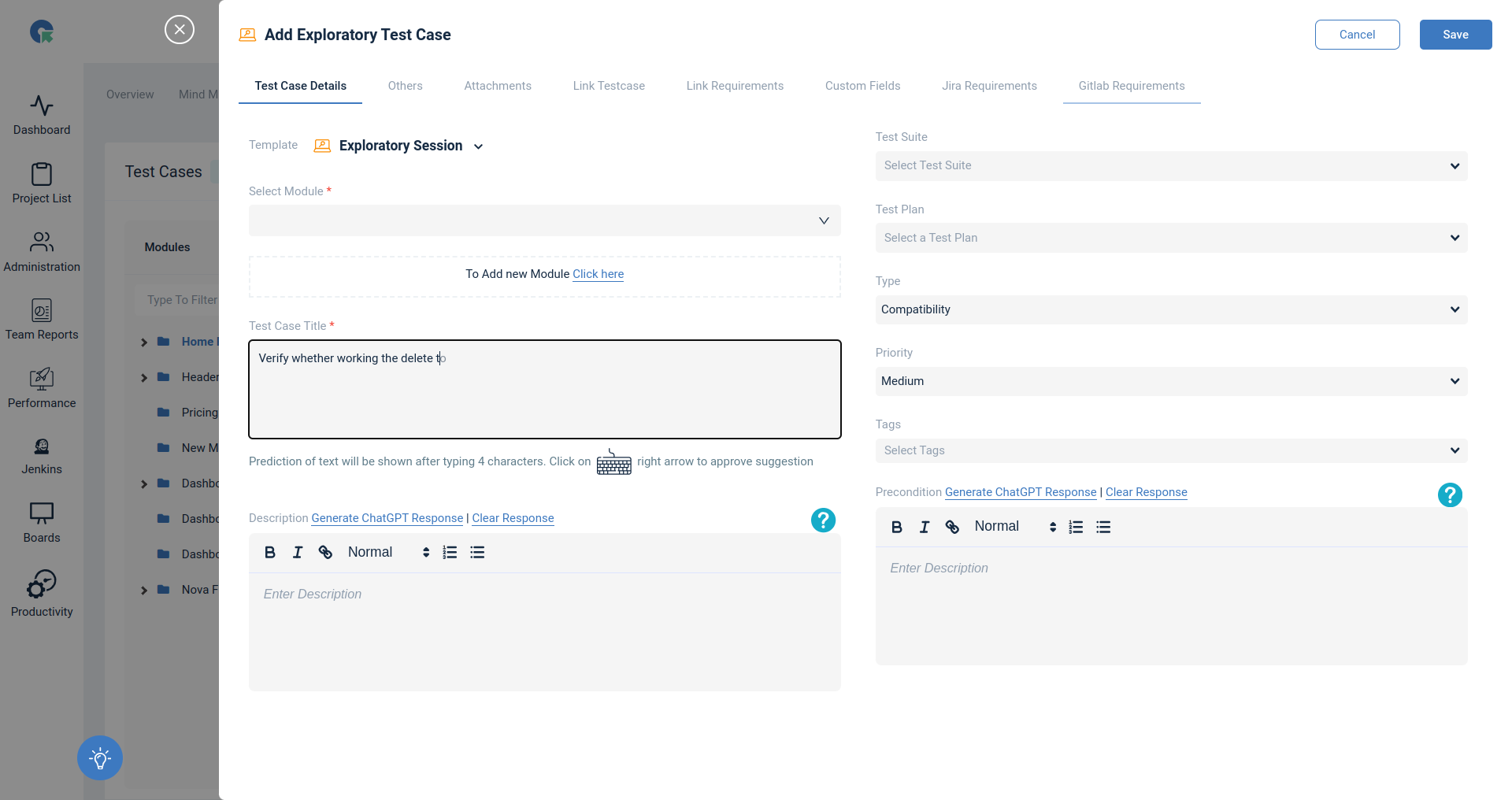Click 'Click here' to add new module

(598, 274)
